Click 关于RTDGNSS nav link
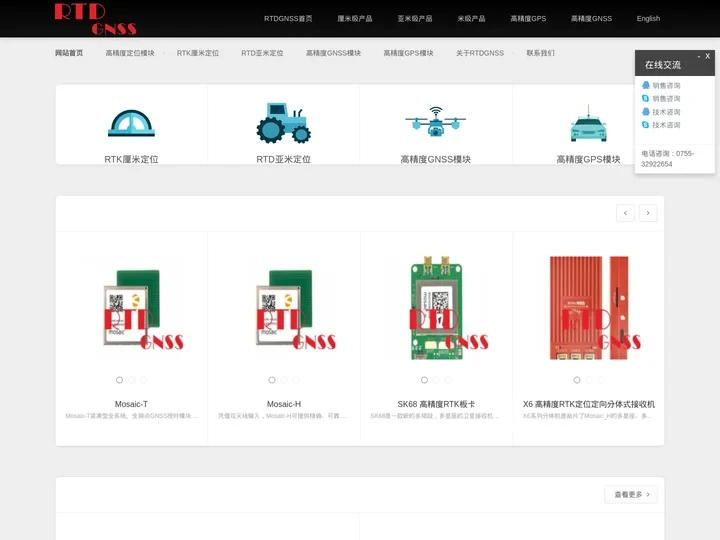Screen dimensions: 720x540 (x=480, y=53)
